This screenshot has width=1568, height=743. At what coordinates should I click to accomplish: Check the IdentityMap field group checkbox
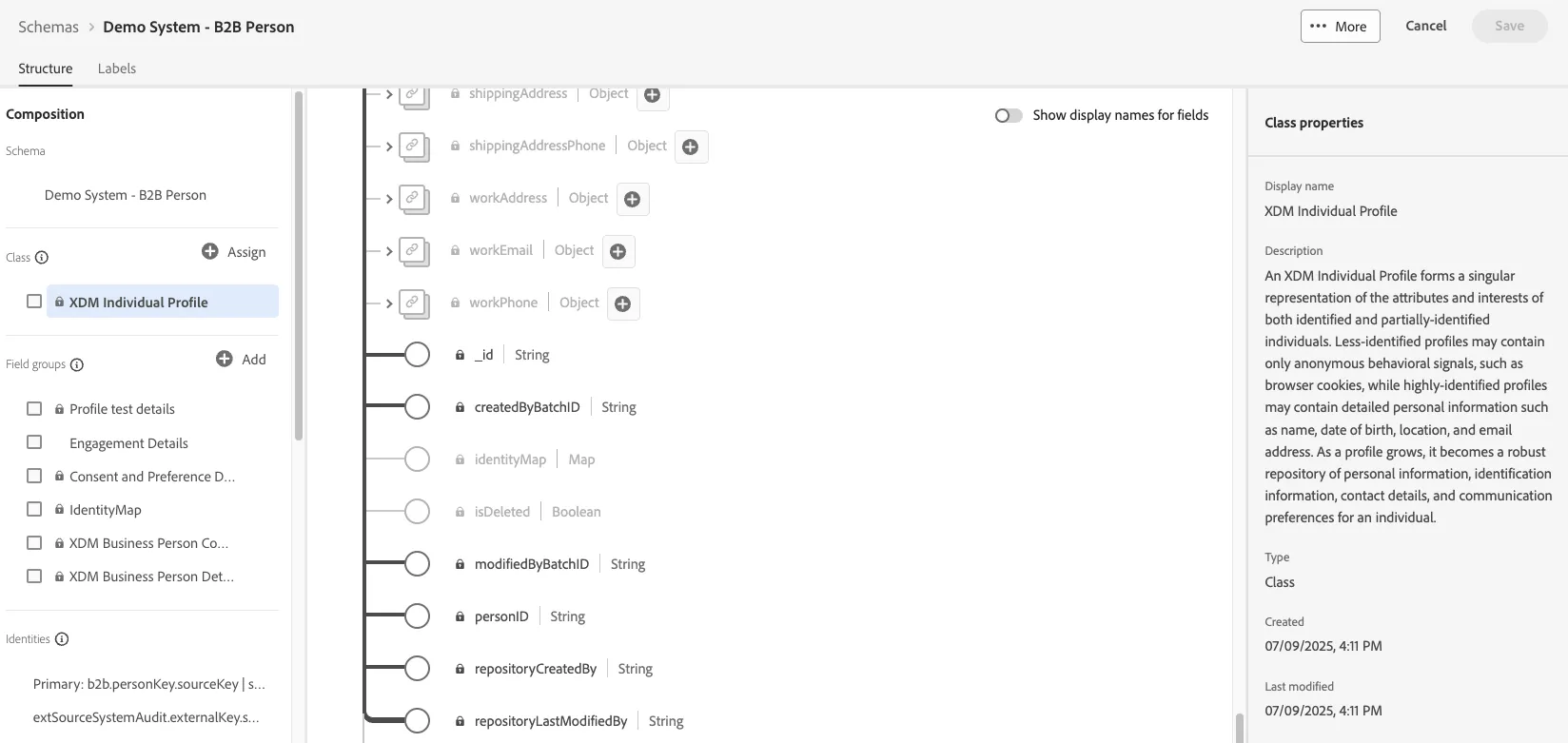34,509
